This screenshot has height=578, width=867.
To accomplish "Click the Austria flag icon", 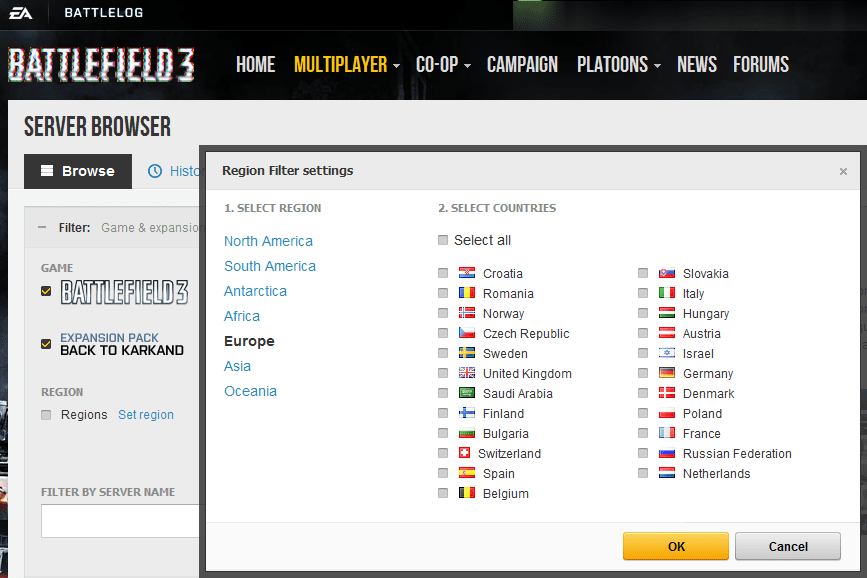I will pyautogui.click(x=667, y=333).
